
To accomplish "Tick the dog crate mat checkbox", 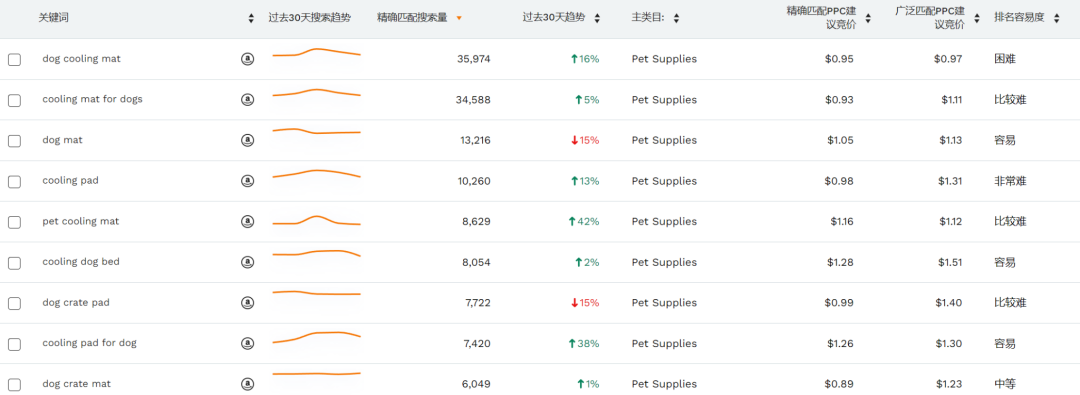I will tap(14, 385).
